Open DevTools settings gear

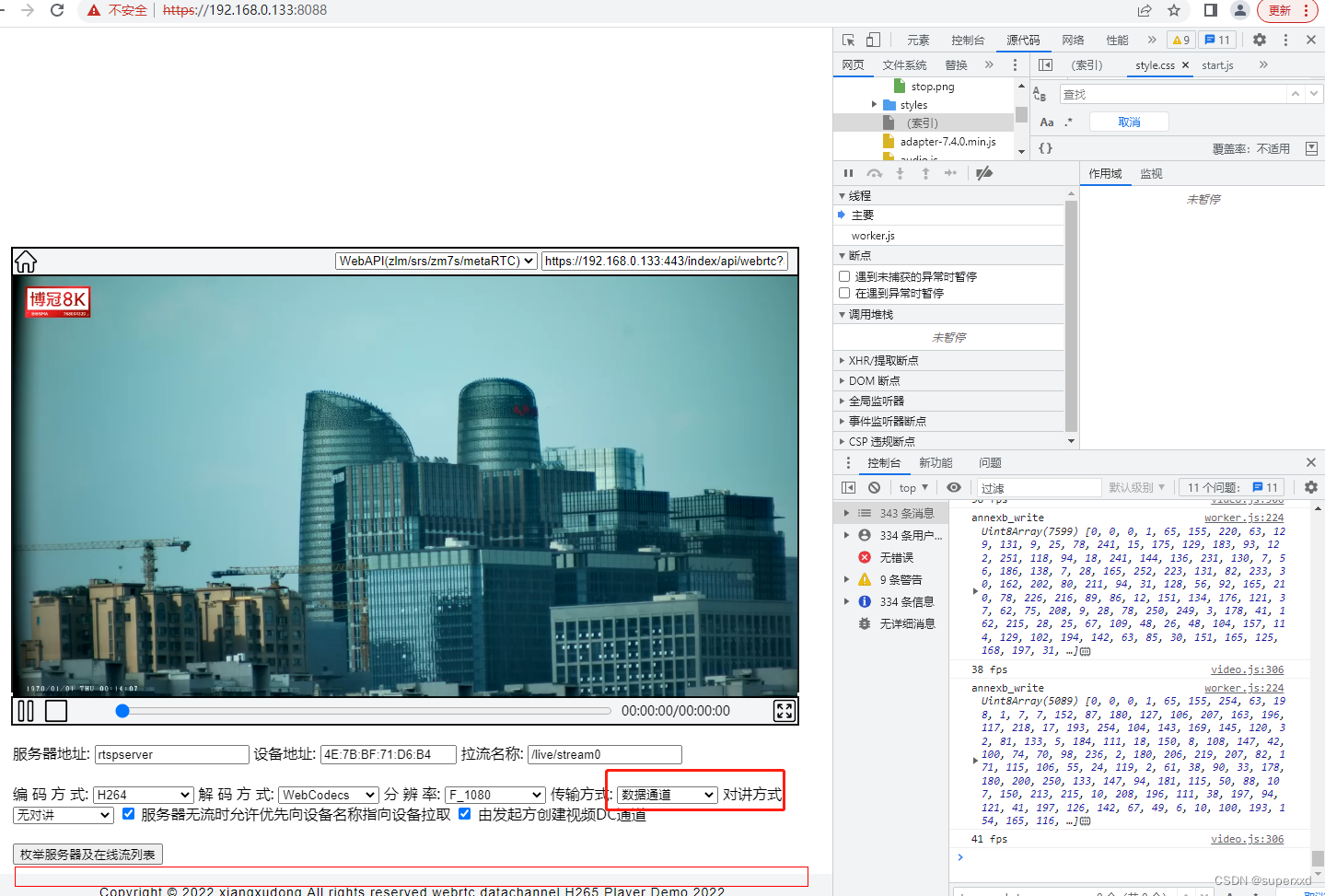pyautogui.click(x=1260, y=40)
